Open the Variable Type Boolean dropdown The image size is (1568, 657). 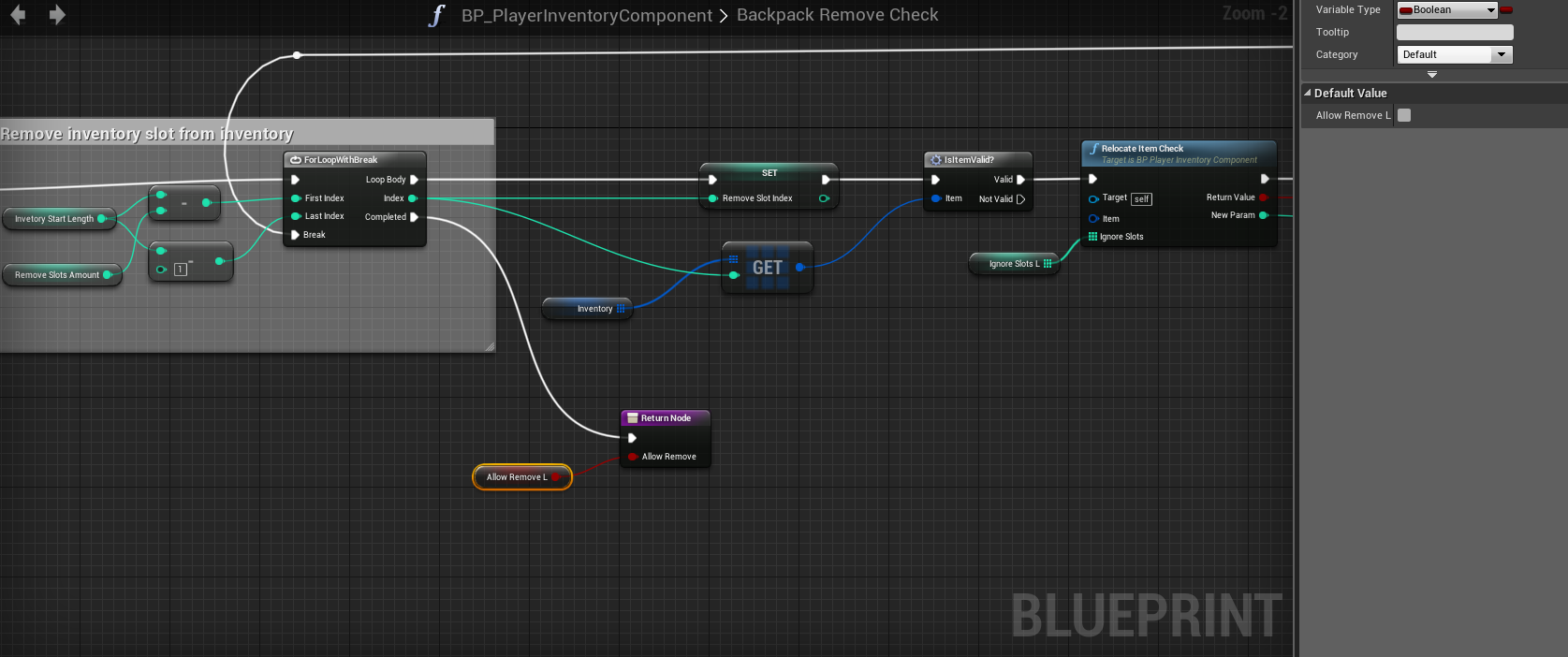click(1447, 10)
